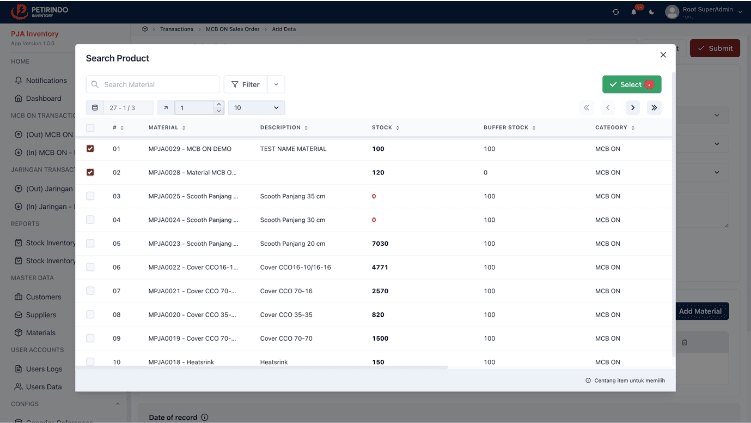The width and height of the screenshot is (751, 423).
Task: Click the stock value 4771
Action: [380, 267]
